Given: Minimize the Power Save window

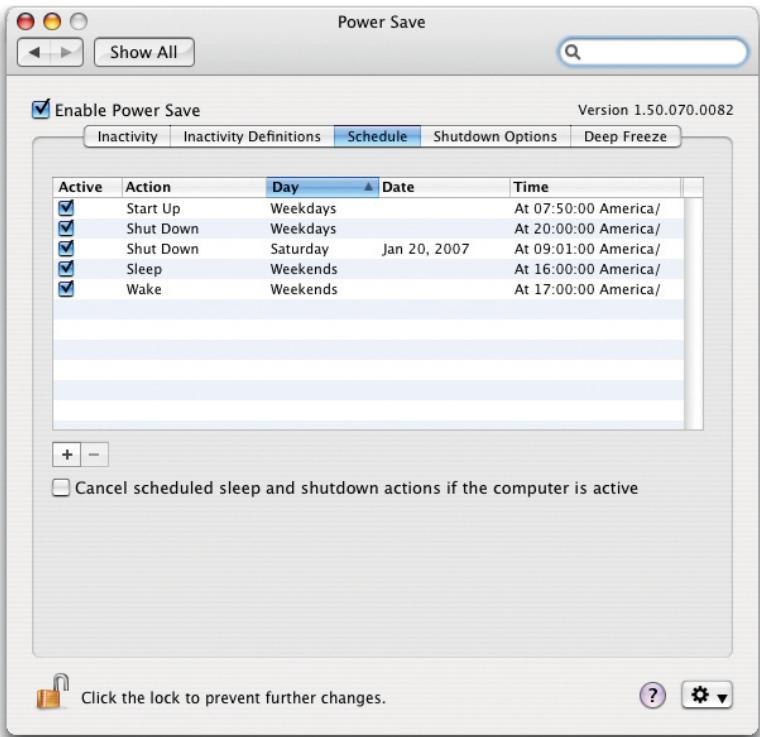Looking at the screenshot, I should 52,21.
